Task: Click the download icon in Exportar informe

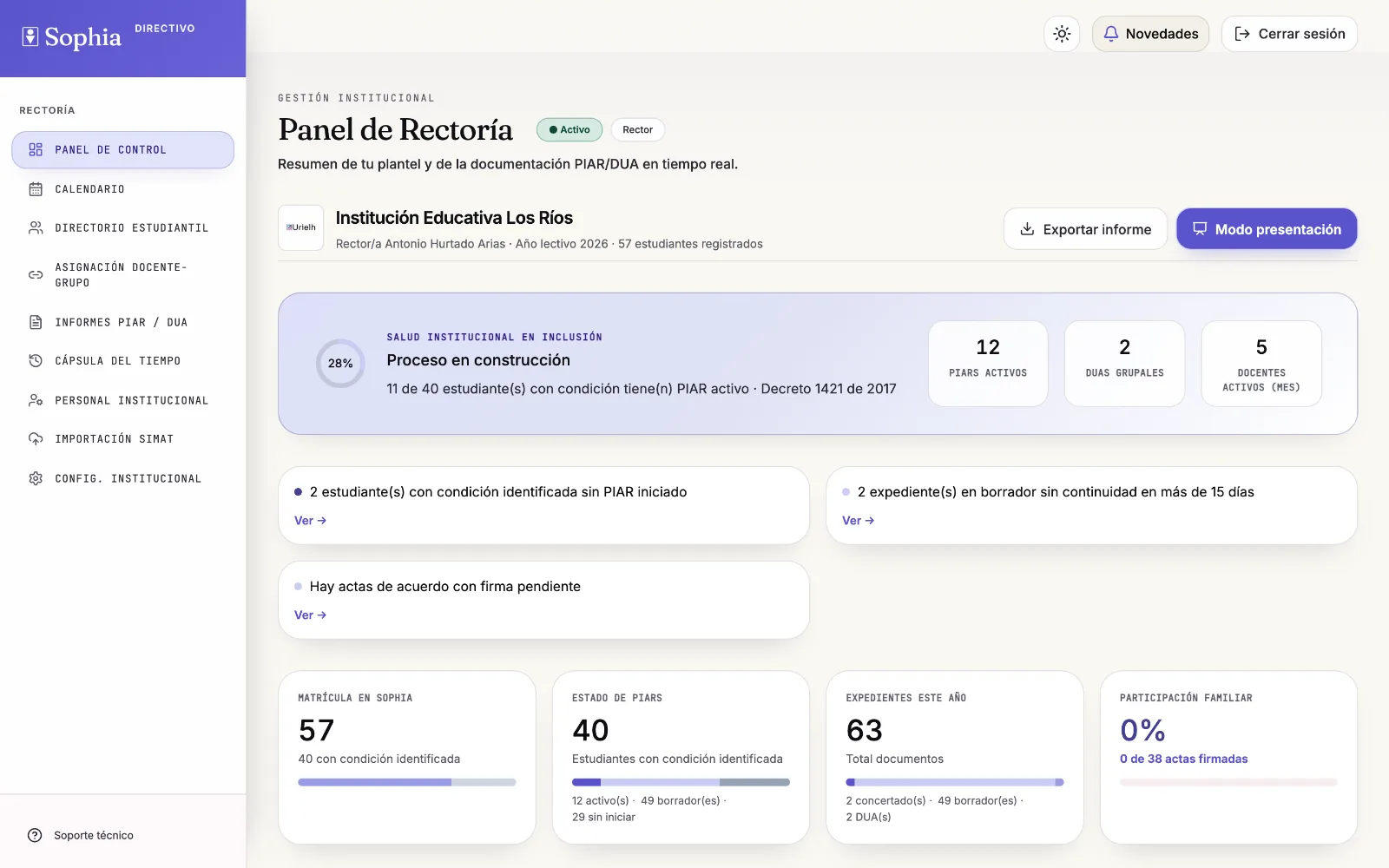Action: 1027,229
